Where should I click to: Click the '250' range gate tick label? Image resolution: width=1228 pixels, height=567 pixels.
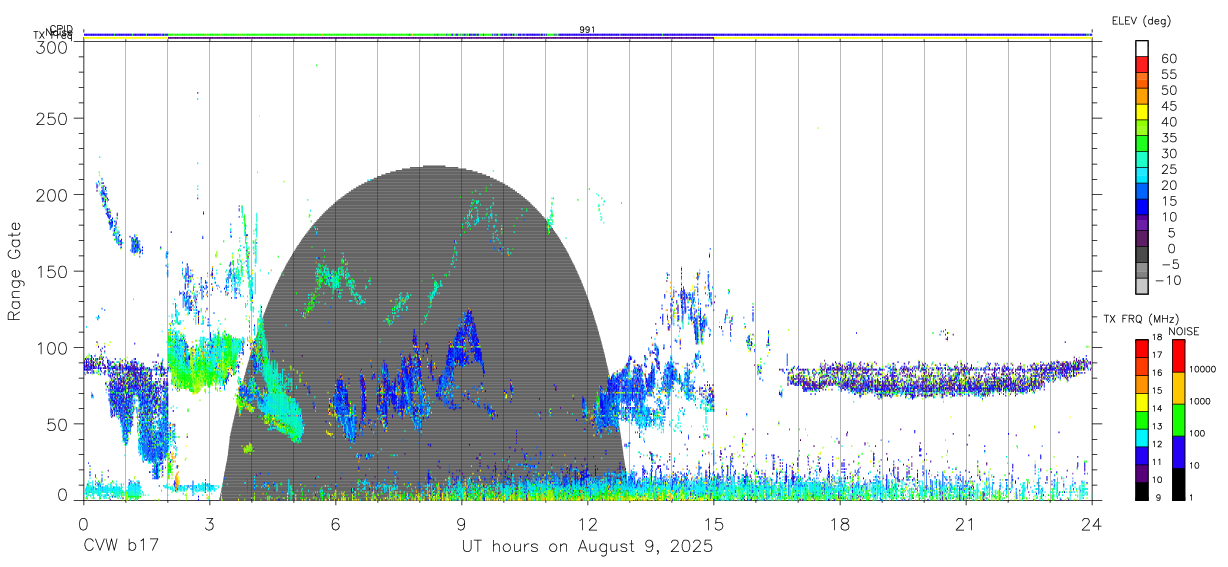[x=52, y=119]
